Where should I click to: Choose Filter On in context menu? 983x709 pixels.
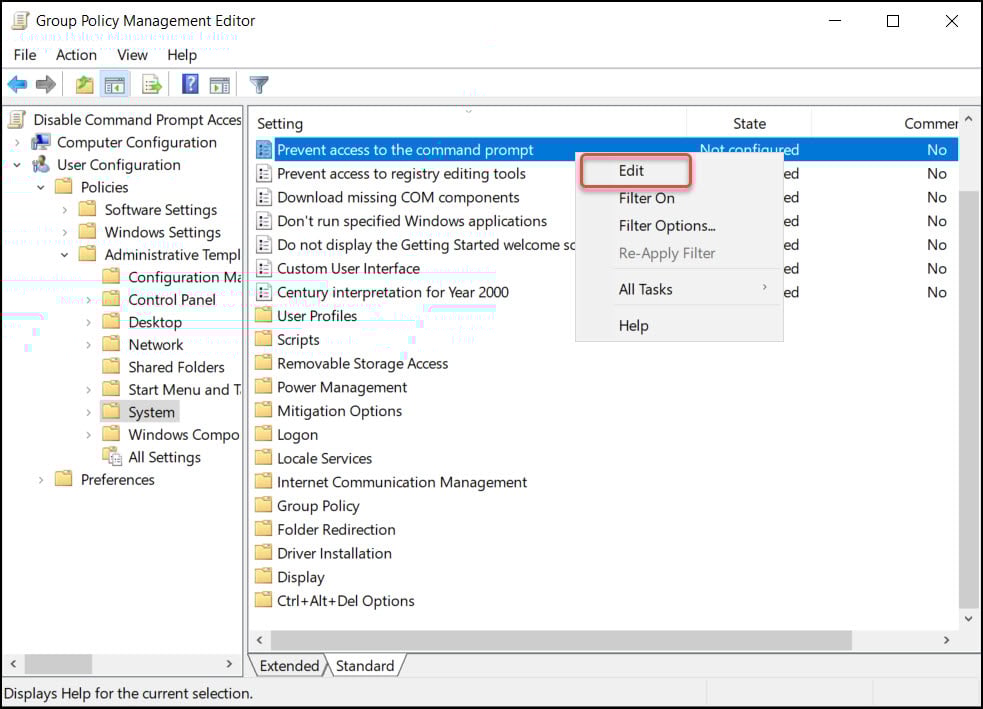coord(646,198)
